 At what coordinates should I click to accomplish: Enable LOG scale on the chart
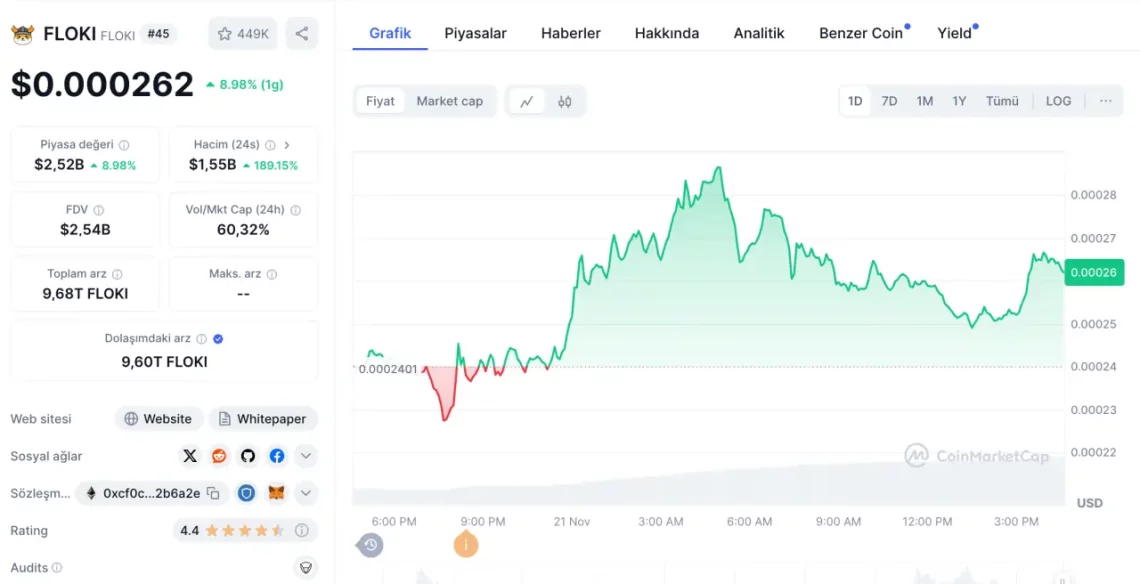coord(1058,100)
